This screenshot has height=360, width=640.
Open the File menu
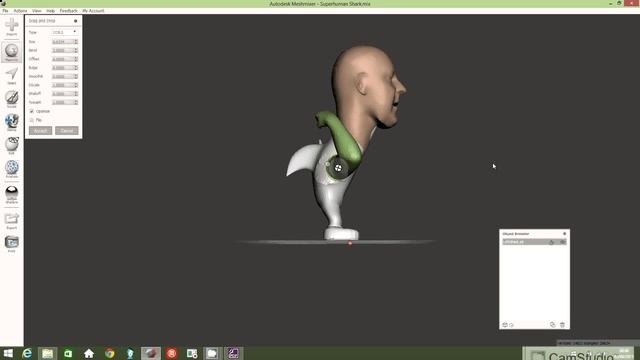tap(5, 11)
